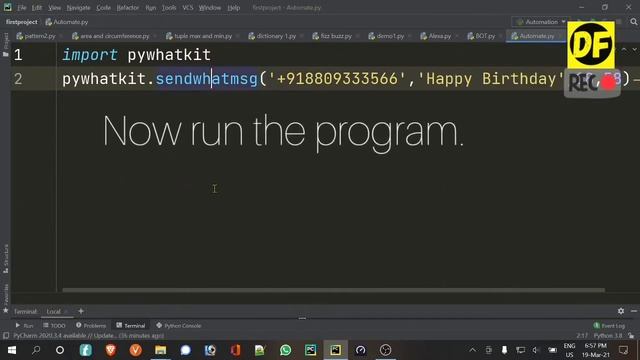The height and width of the screenshot is (360, 640).
Task: Open the Run tool window
Action: pyautogui.click(x=24, y=325)
